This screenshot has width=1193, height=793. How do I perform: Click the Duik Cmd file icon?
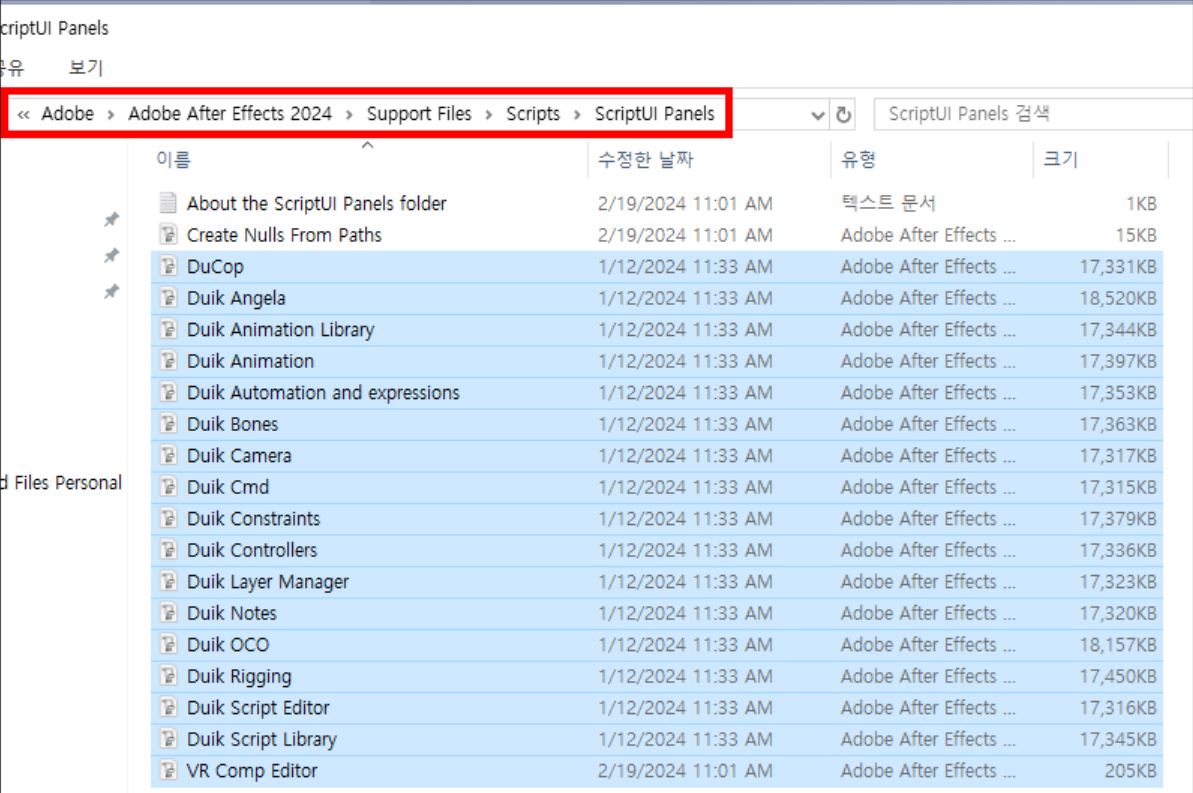pyautogui.click(x=168, y=487)
